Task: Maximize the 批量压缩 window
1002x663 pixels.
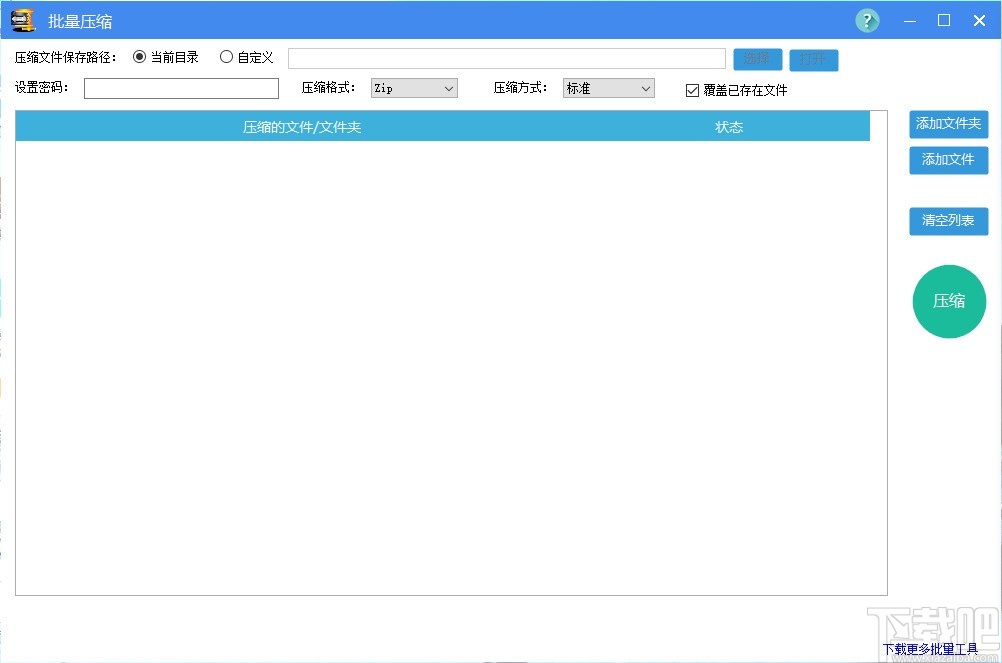Action: click(943, 20)
